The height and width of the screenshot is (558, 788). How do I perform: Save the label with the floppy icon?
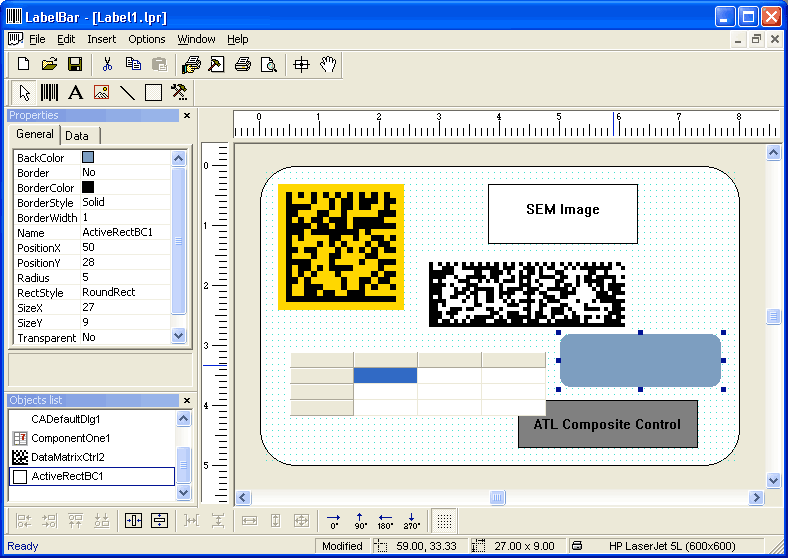click(x=75, y=64)
